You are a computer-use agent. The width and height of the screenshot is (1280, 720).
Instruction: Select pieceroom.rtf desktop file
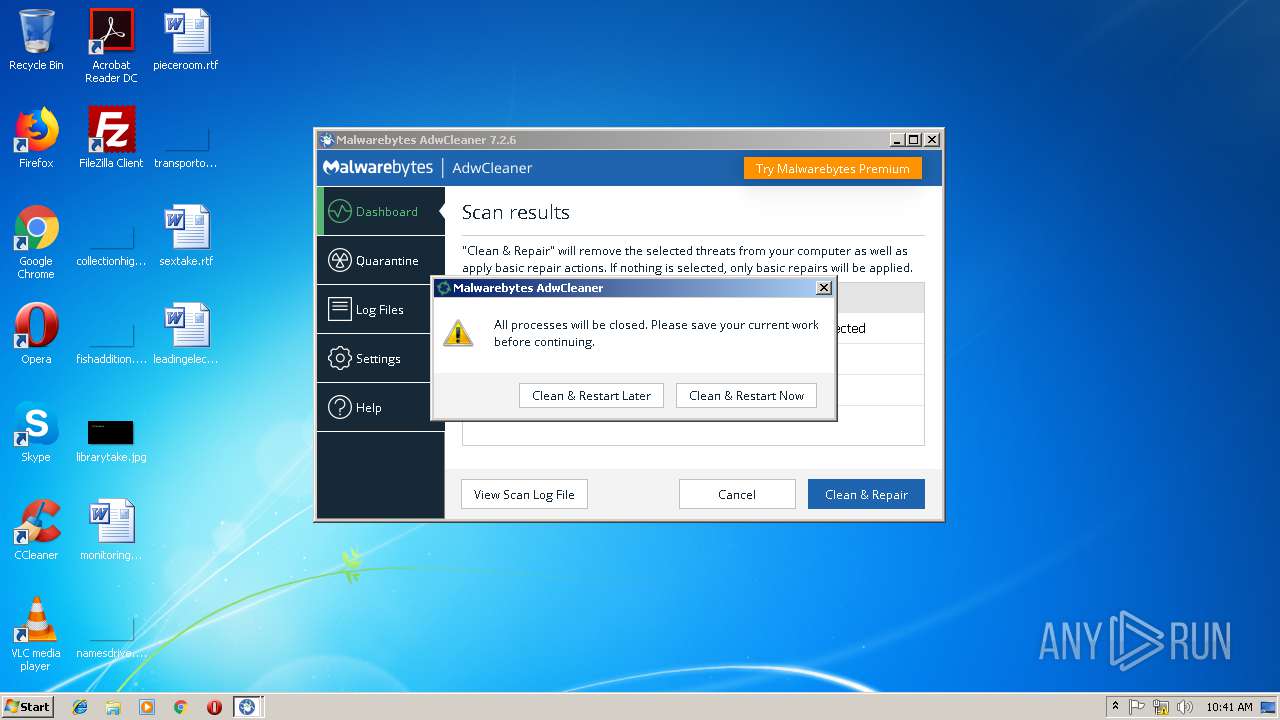coord(186,40)
